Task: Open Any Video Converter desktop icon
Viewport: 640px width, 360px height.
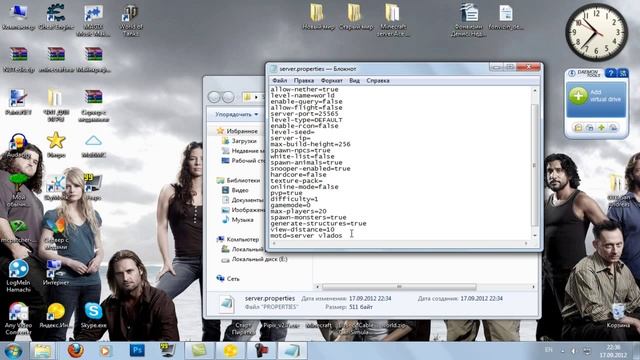Action: [x=18, y=318]
